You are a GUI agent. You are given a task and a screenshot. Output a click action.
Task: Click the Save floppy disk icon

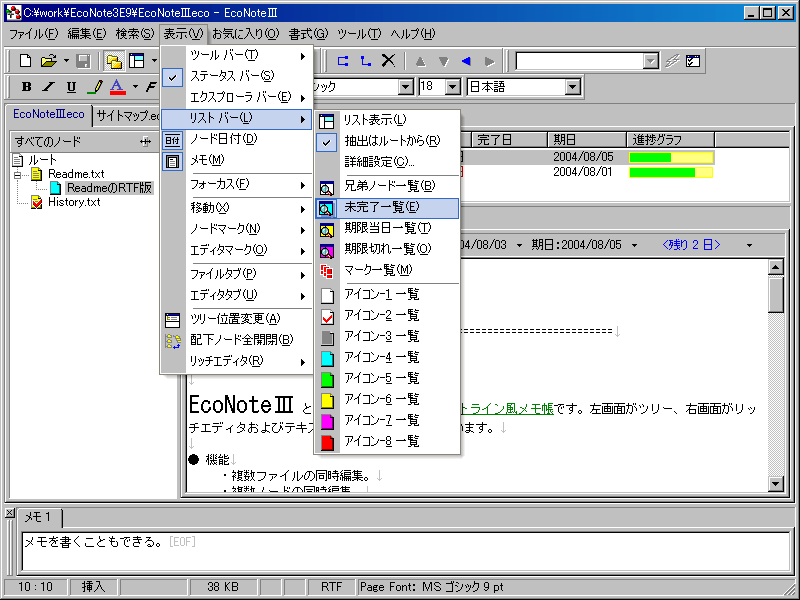click(x=83, y=61)
